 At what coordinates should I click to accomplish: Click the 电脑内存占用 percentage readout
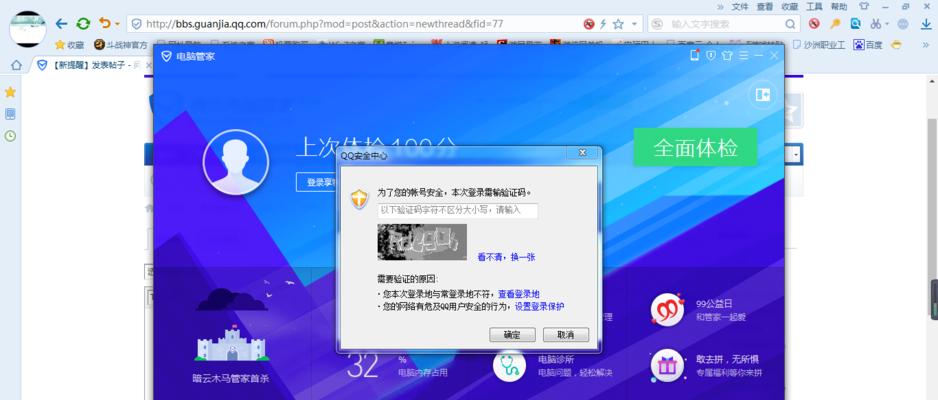pyautogui.click(x=363, y=366)
